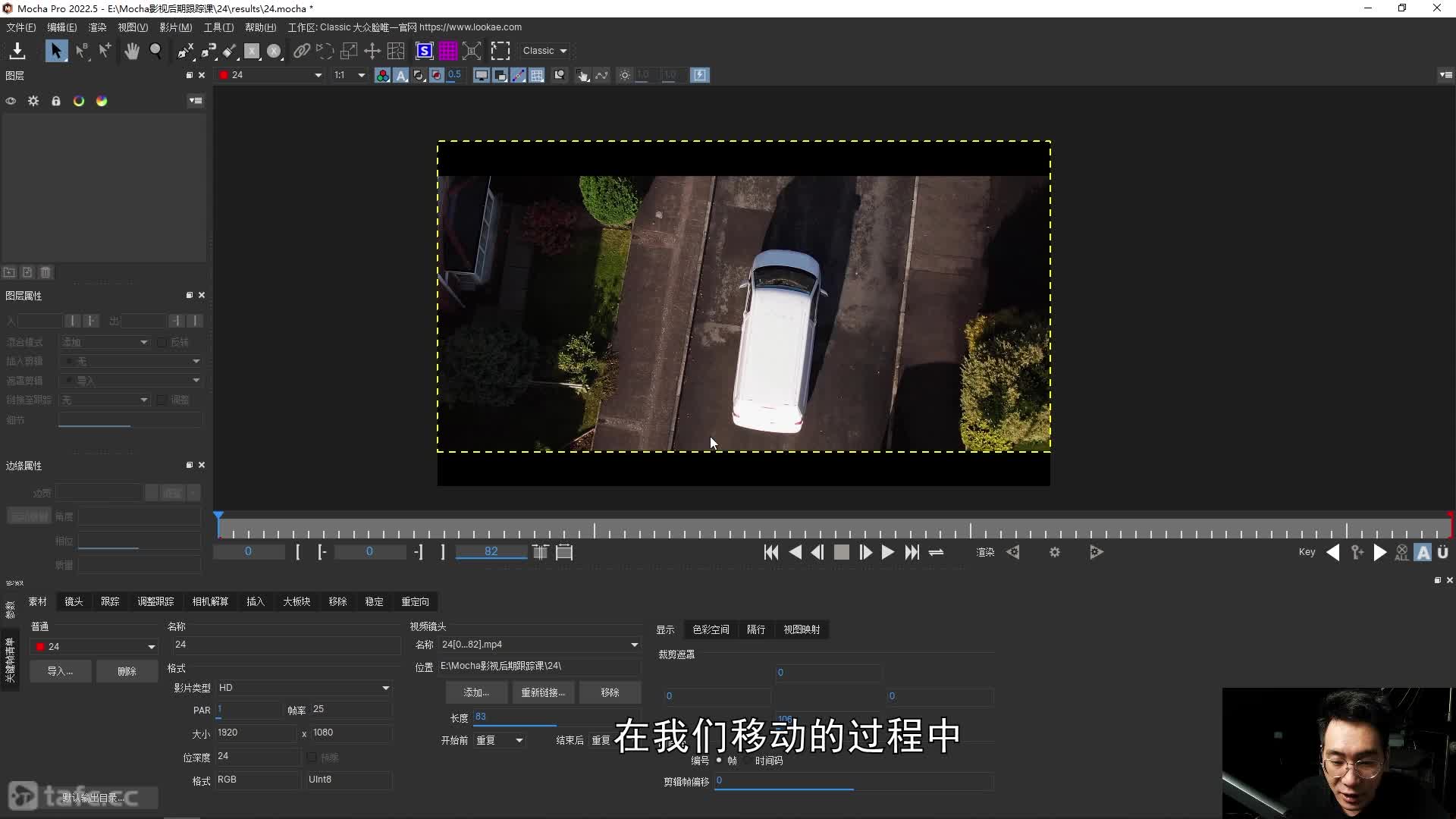Screen dimensions: 1456x819
Task: Open the 普通 clip 24 dropdown
Action: (95, 647)
